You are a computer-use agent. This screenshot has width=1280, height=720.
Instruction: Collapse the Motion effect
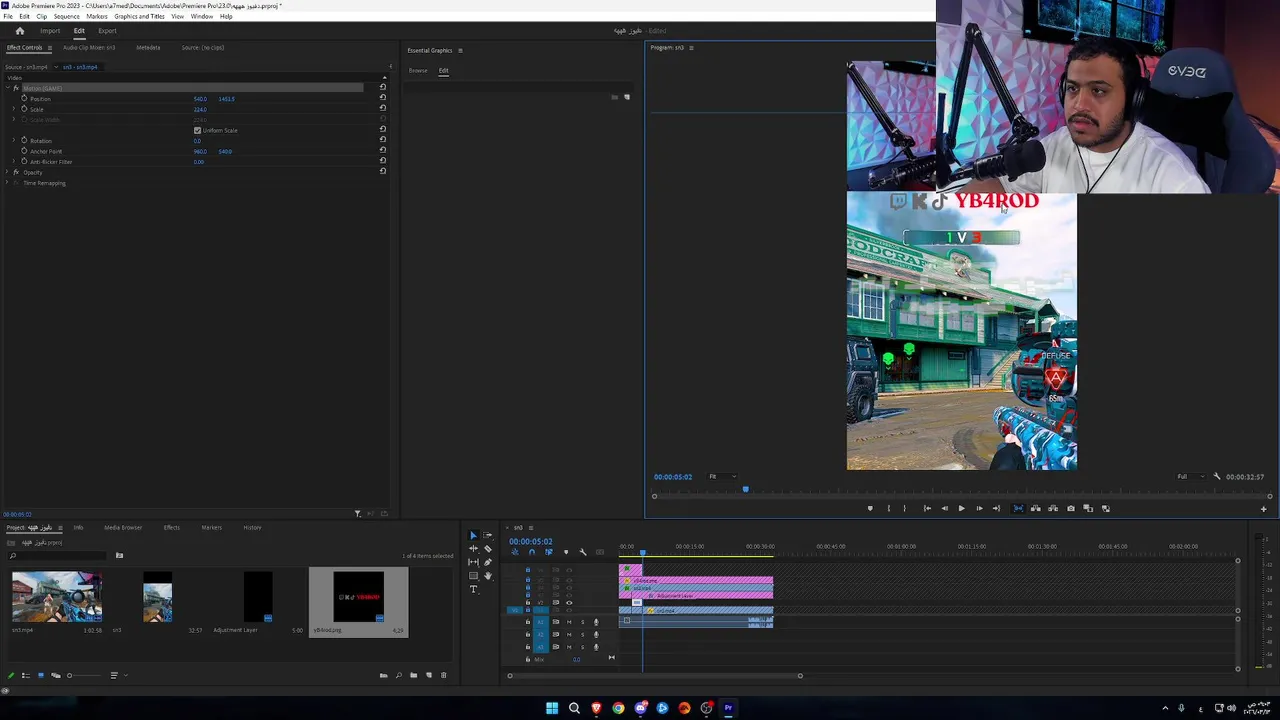(7, 88)
